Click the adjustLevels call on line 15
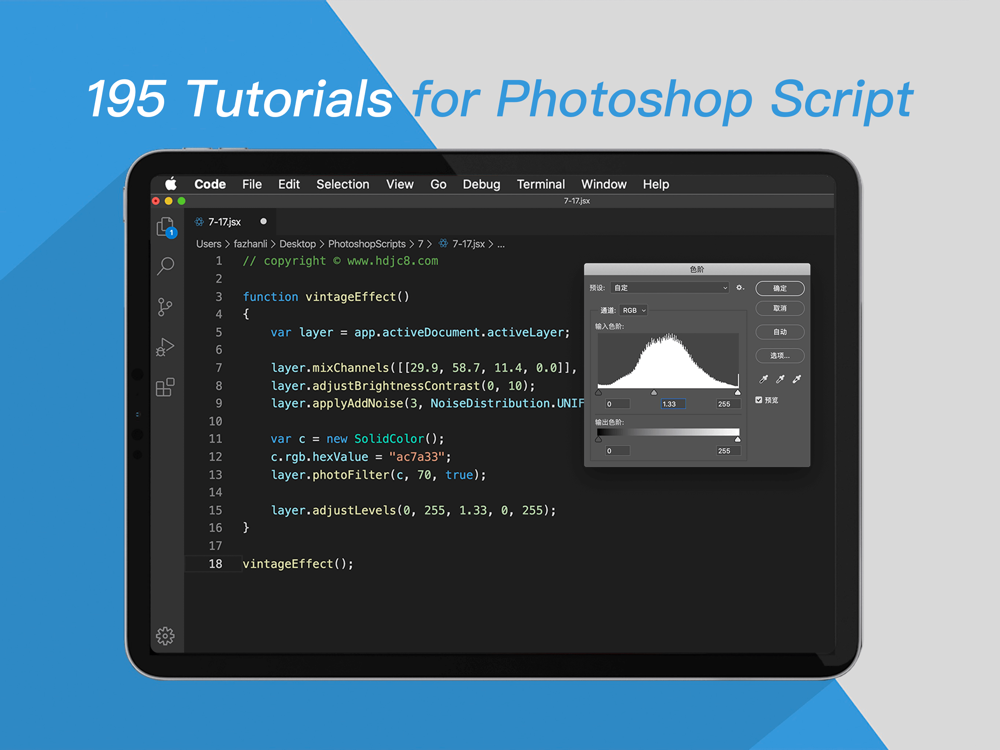1000x750 pixels. [x=413, y=510]
